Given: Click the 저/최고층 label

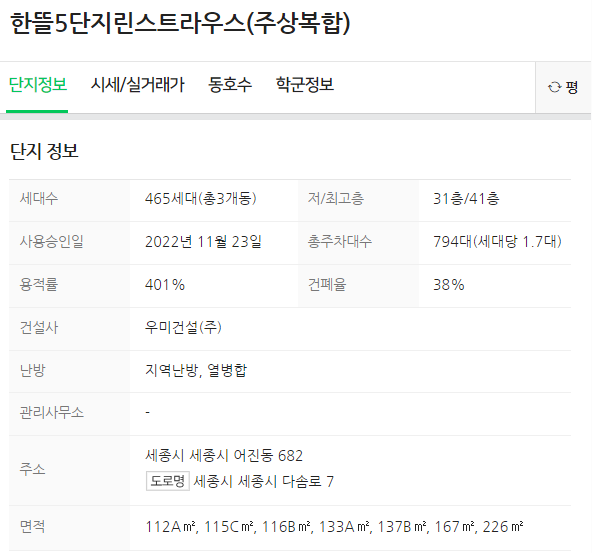Looking at the screenshot, I should click(x=336, y=199).
